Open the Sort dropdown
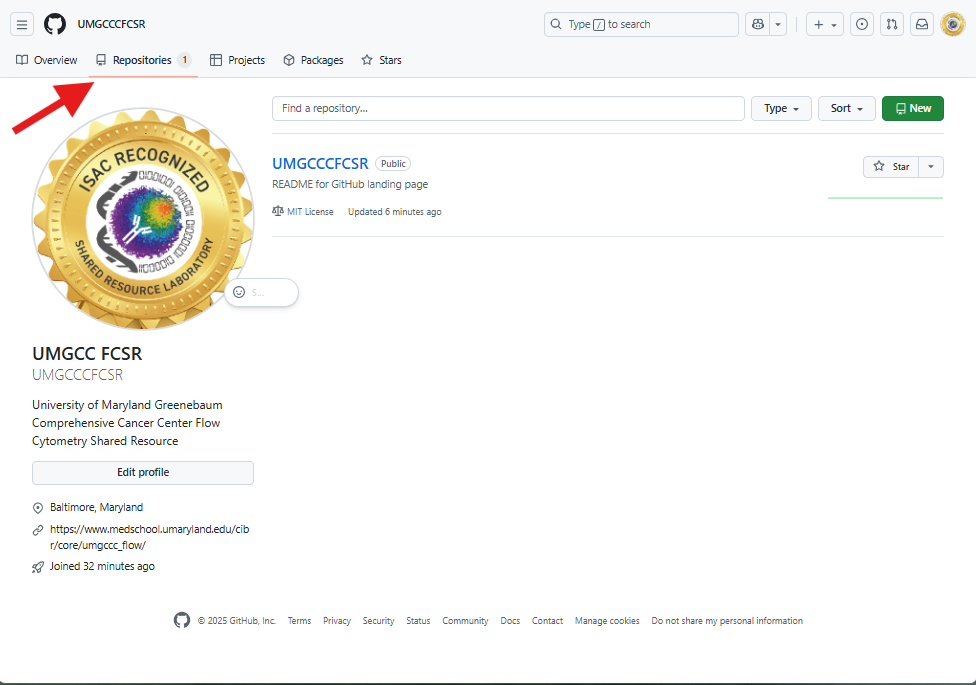The image size is (976, 685). click(846, 108)
